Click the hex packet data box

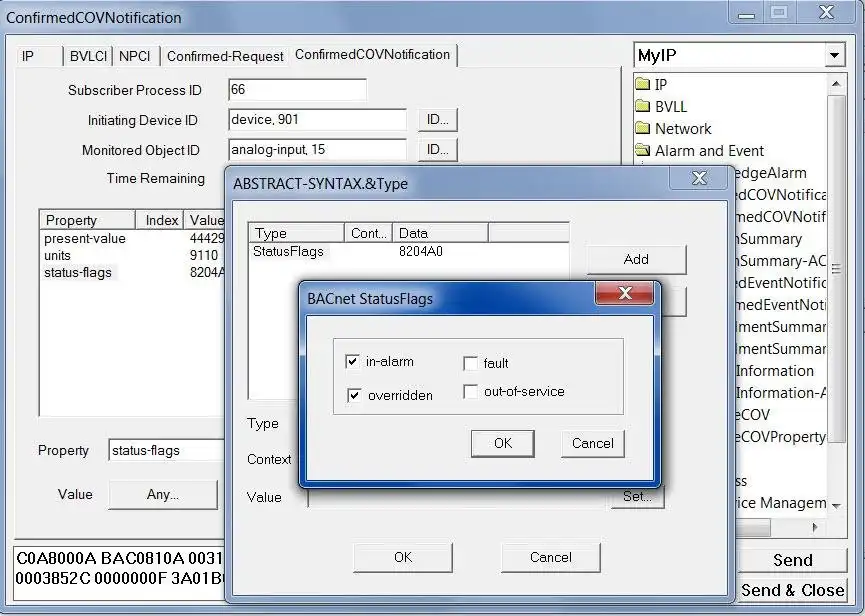click(119, 574)
